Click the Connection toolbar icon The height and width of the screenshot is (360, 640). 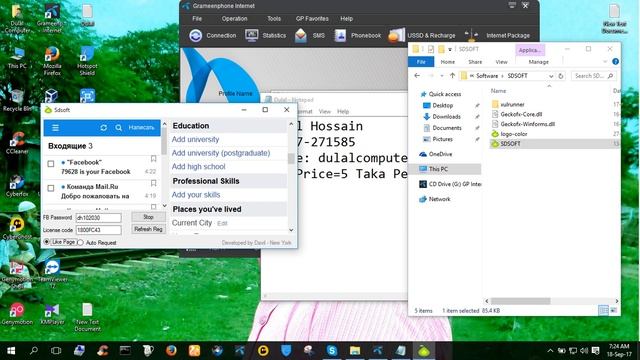click(x=196, y=36)
